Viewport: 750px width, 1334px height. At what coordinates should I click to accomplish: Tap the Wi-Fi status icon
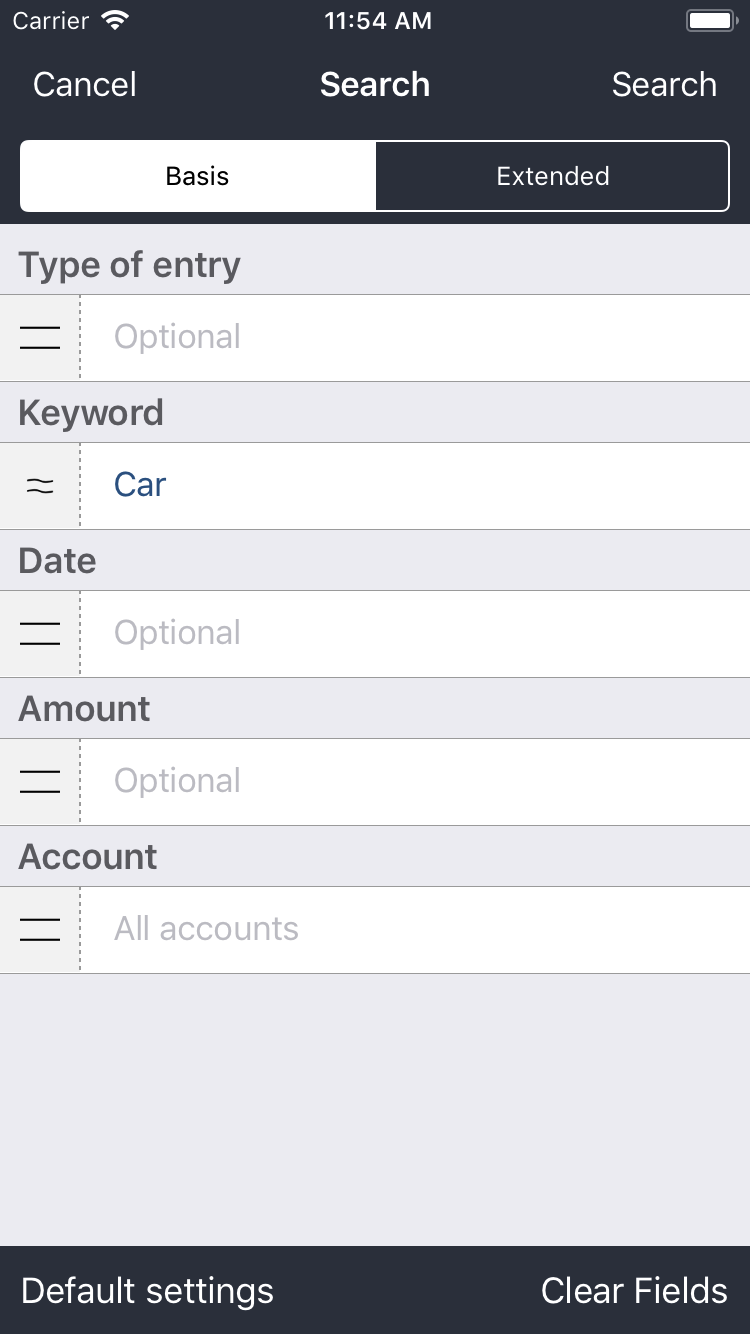click(x=117, y=21)
